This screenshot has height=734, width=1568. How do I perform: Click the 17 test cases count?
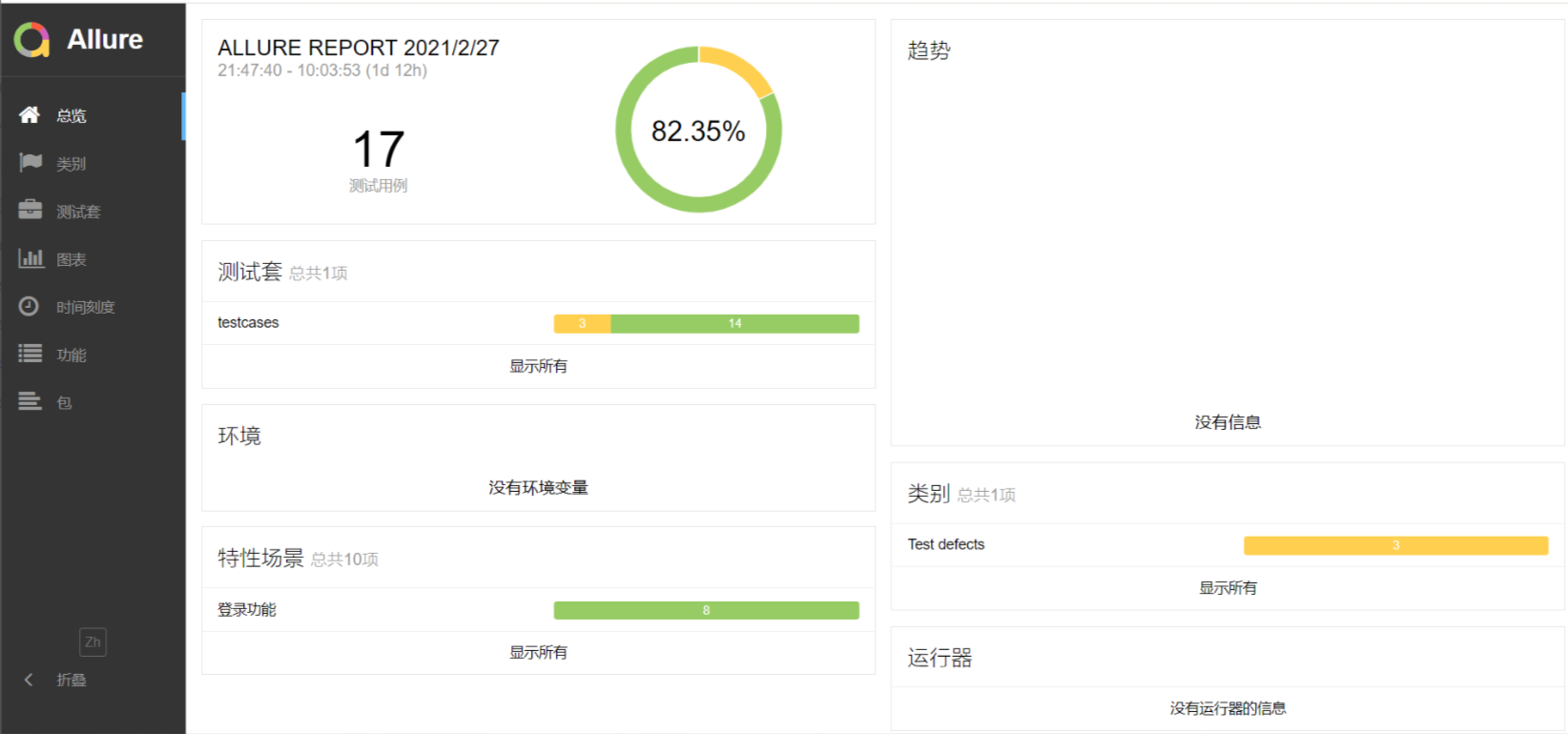point(379,150)
